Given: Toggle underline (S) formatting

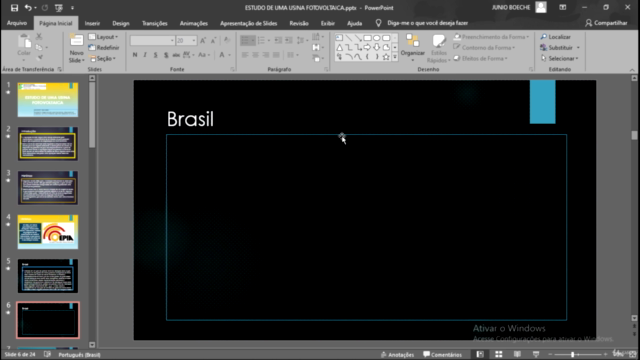Looking at the screenshot, I should [x=156, y=55].
